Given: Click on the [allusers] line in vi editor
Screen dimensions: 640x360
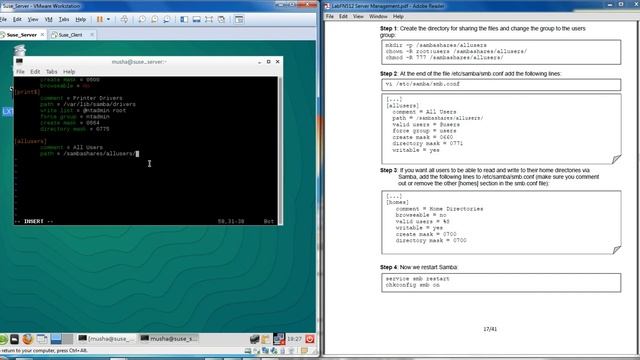Looking at the screenshot, I should coord(31,141).
